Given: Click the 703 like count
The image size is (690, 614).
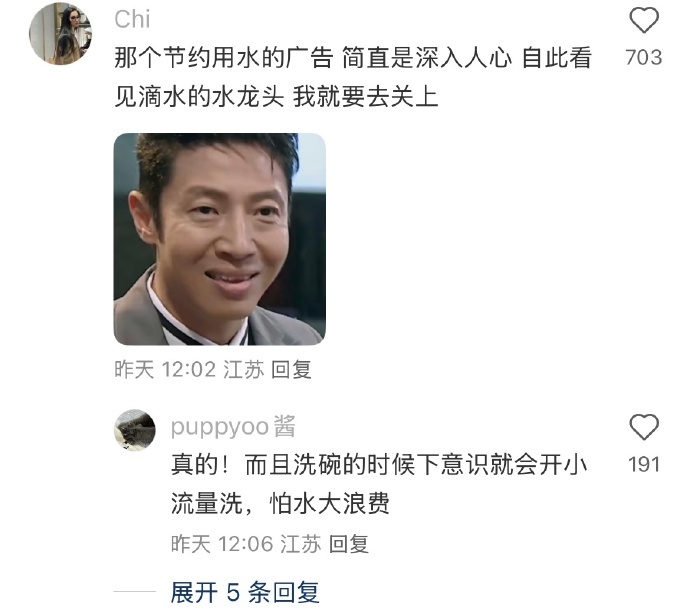Looking at the screenshot, I should point(644,58).
